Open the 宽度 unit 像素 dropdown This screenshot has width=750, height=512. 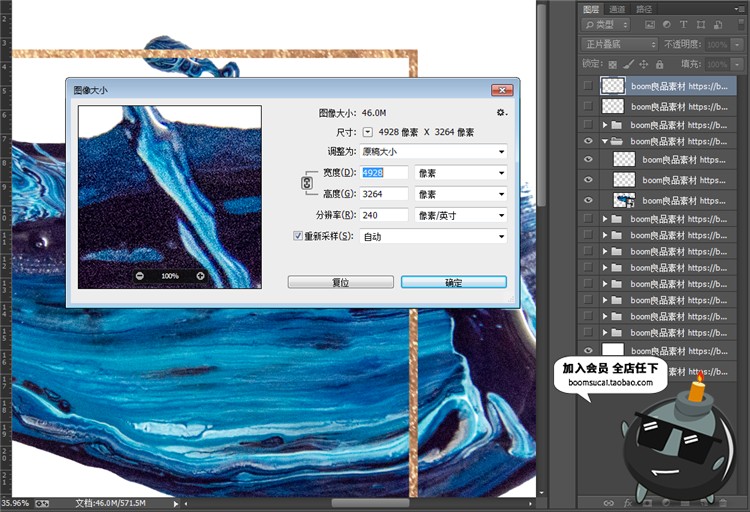click(x=461, y=173)
